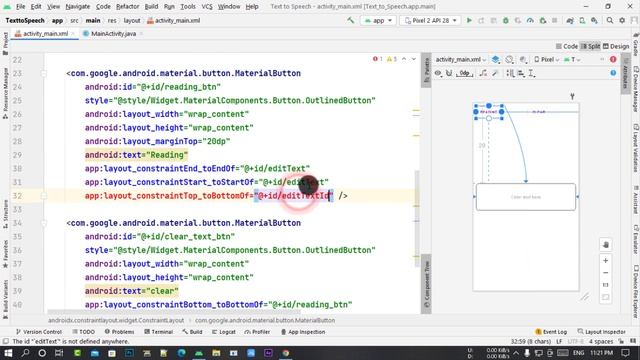Open the Gradle side panel

[636, 45]
